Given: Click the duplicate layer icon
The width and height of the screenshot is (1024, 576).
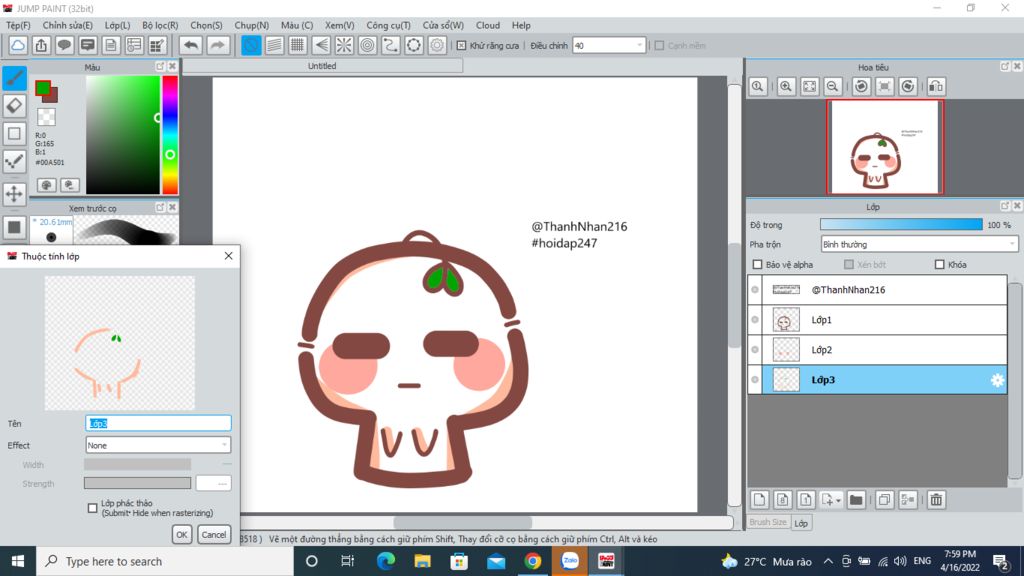Looking at the screenshot, I should pos(884,500).
